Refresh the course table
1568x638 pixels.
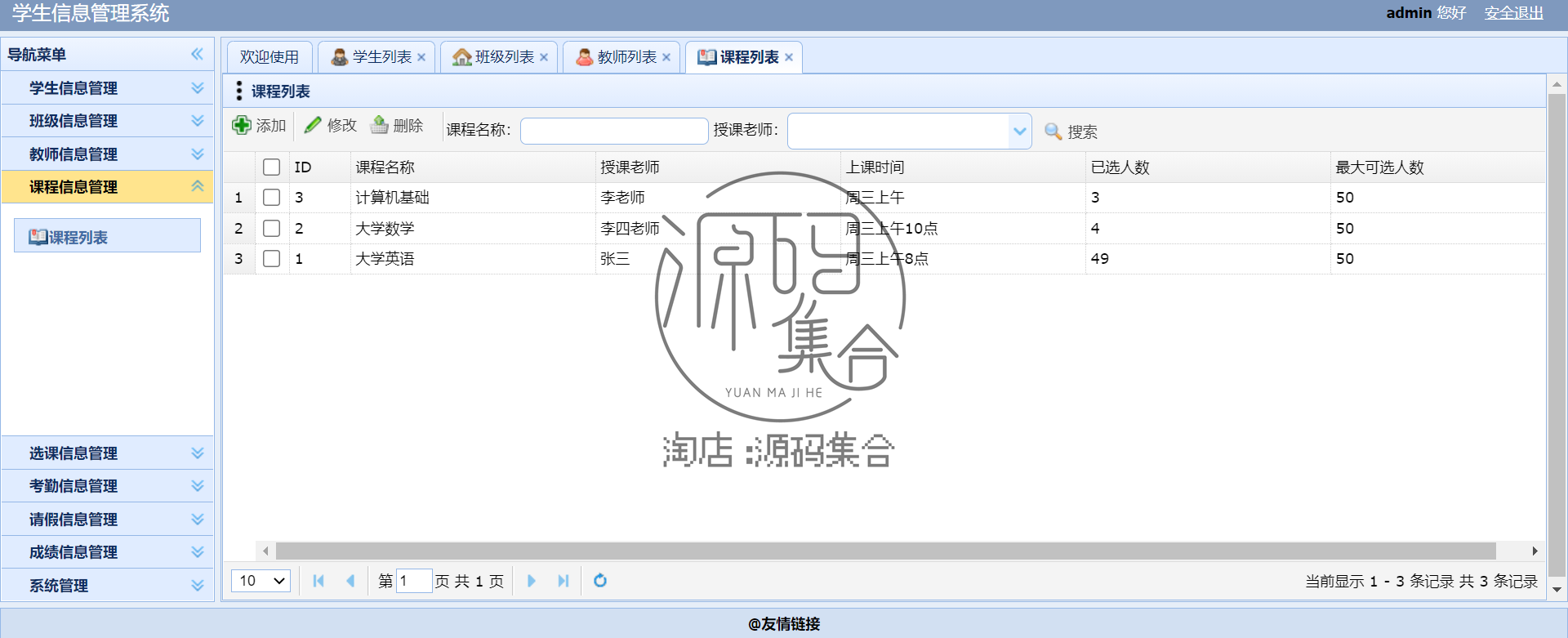click(x=600, y=581)
